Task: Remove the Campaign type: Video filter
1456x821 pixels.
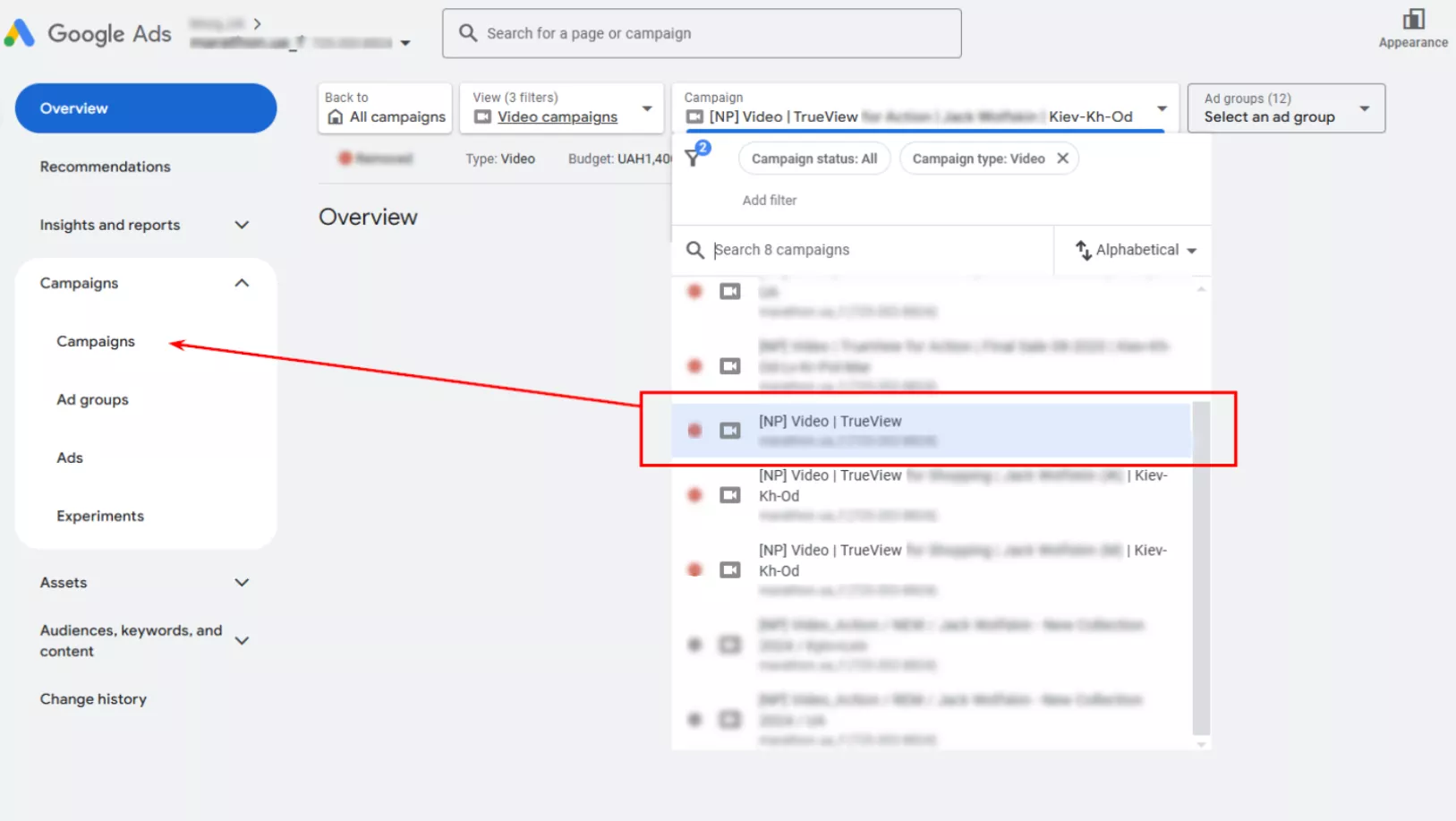Action: pyautogui.click(x=1062, y=158)
